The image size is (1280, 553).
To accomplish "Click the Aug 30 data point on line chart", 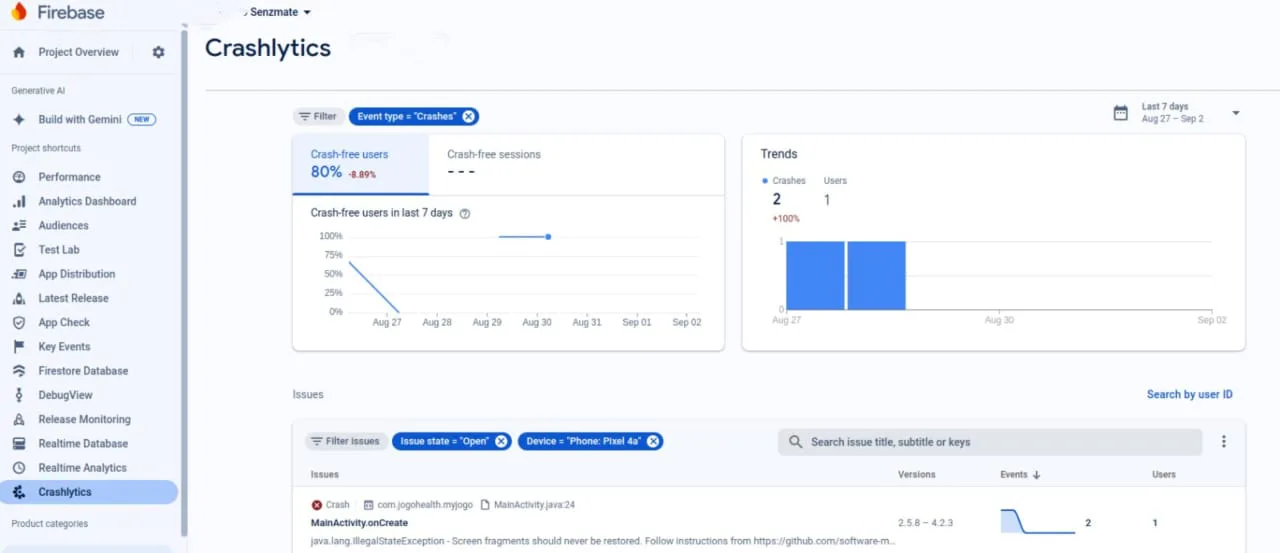I will tap(548, 236).
